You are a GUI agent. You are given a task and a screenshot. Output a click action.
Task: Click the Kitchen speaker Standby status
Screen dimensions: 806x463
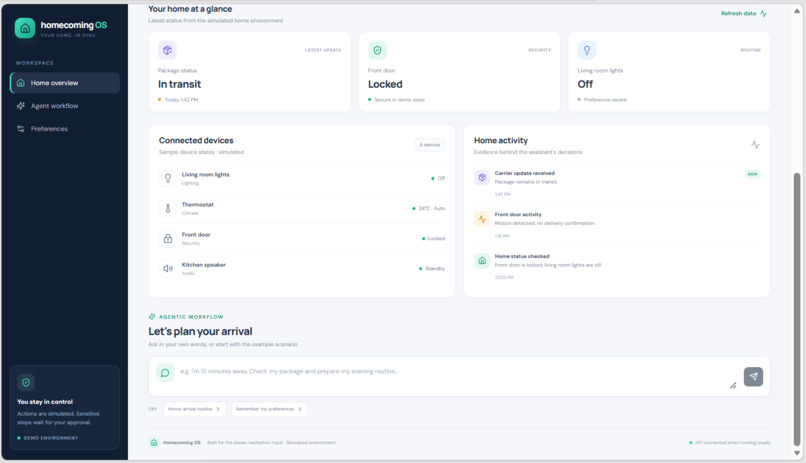(x=432, y=269)
